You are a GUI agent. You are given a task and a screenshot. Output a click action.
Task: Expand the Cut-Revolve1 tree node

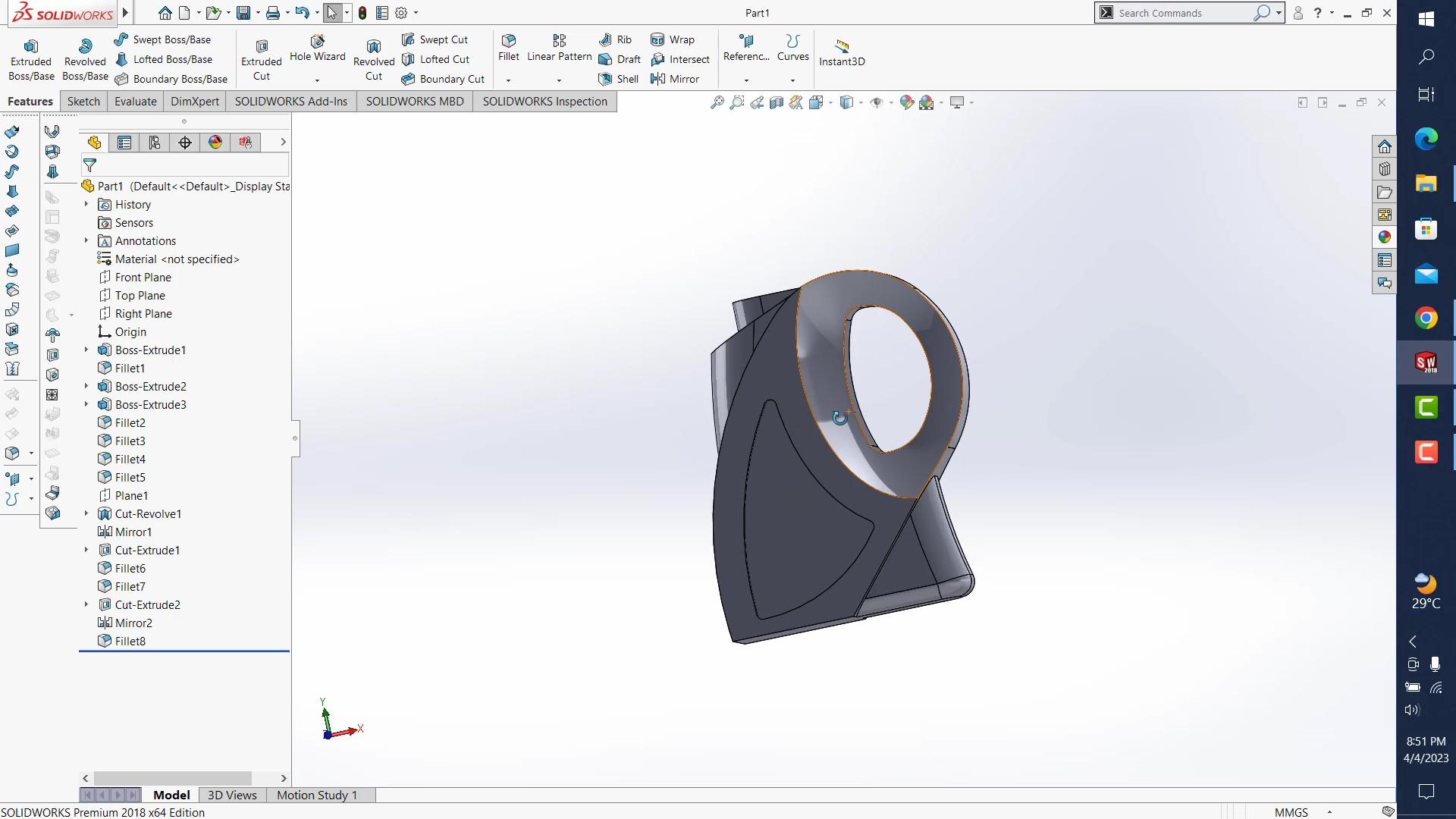coord(86,514)
